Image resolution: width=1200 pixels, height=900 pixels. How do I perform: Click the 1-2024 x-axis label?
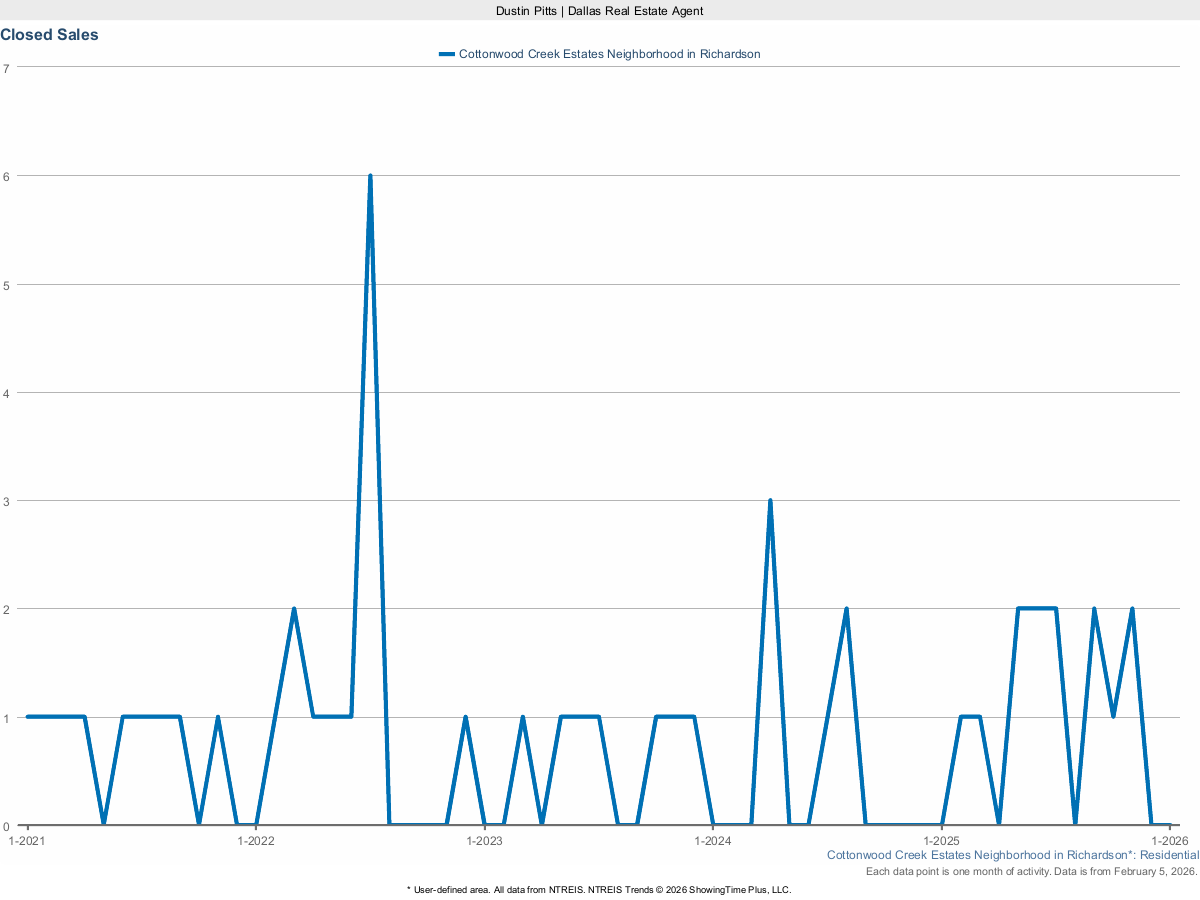coord(712,840)
